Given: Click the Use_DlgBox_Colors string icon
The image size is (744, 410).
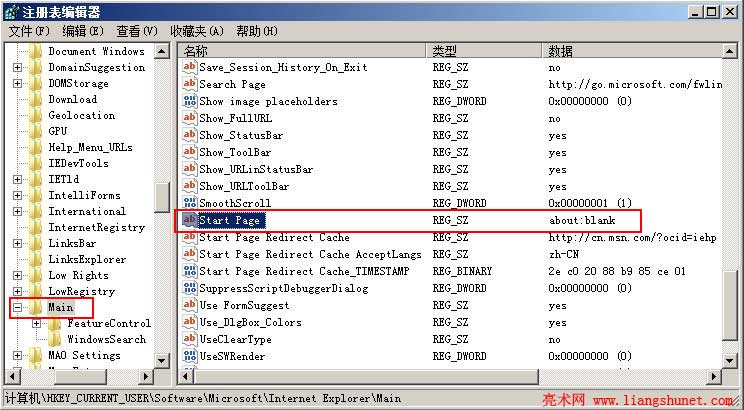Looking at the screenshot, I should pos(190,322).
